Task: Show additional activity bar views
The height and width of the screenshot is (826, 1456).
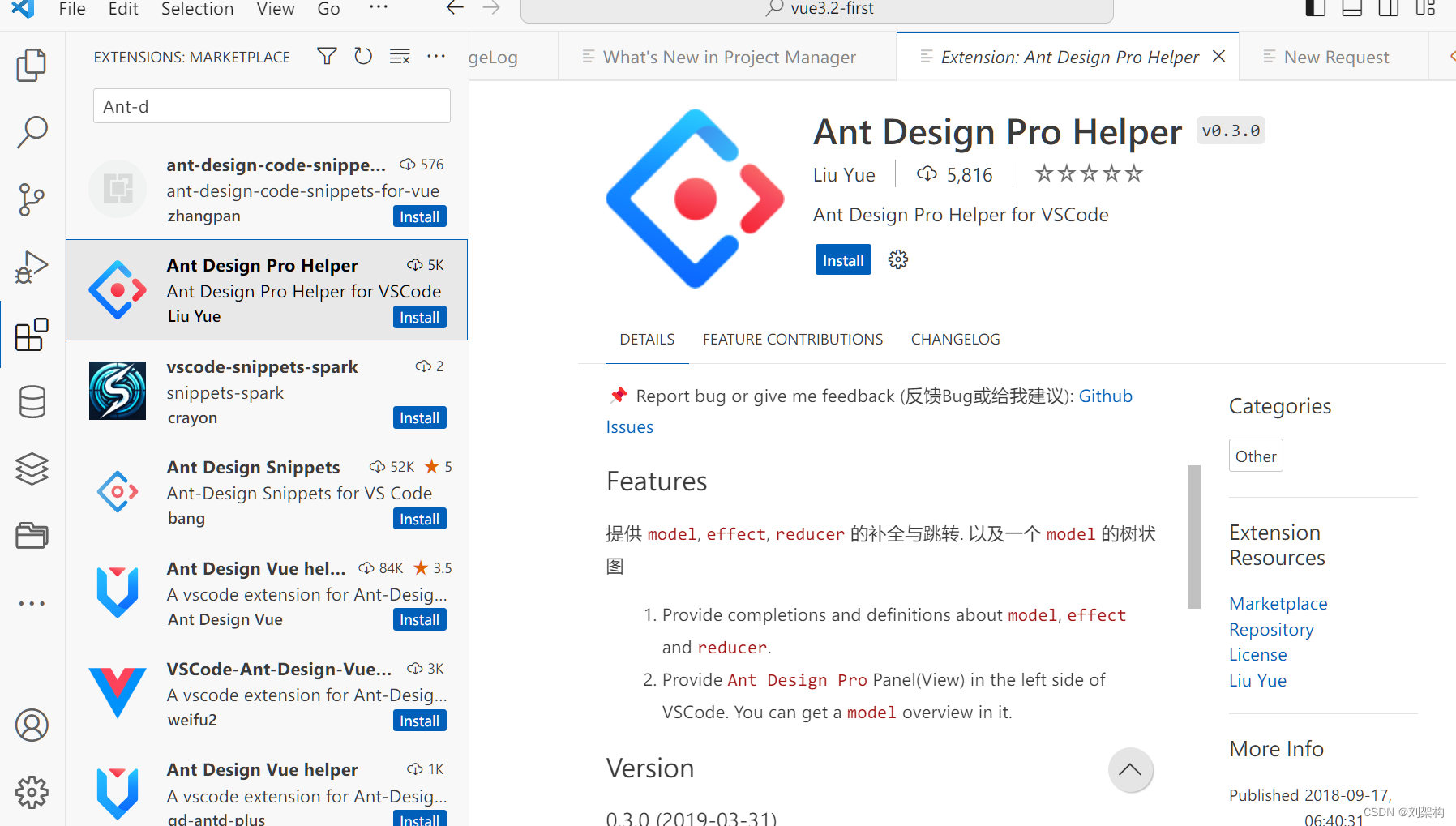Action: point(32,603)
